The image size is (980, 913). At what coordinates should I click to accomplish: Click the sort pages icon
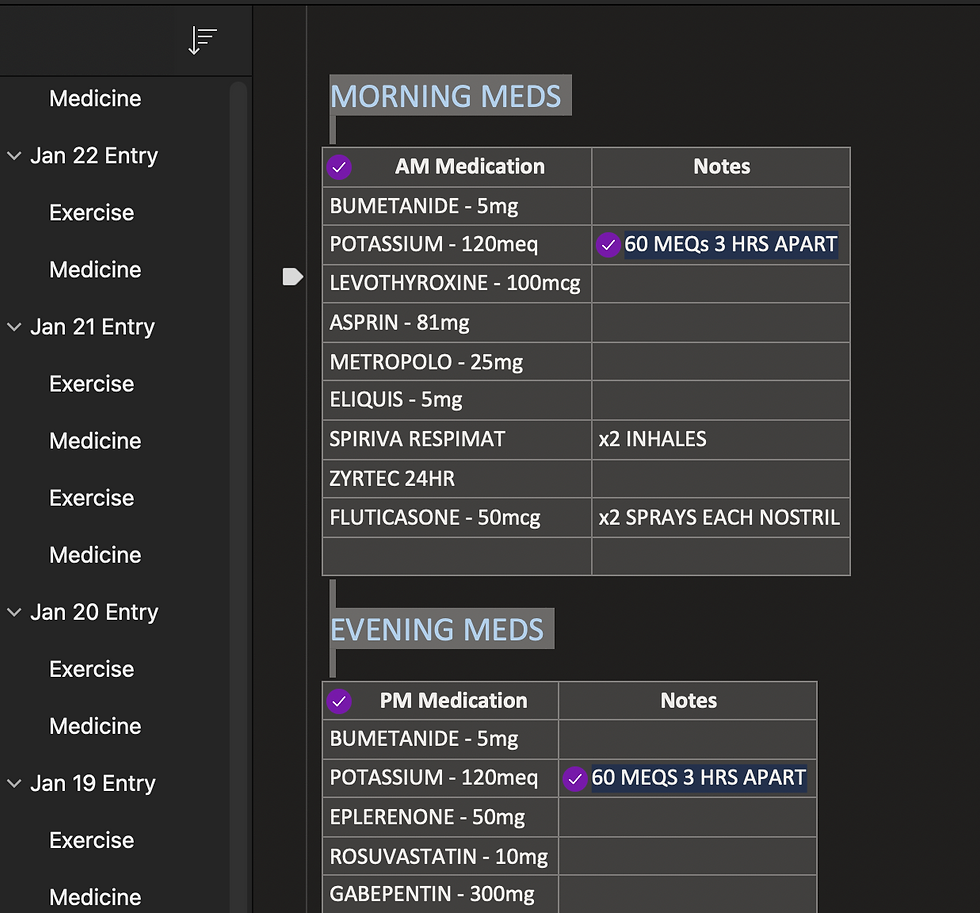(202, 40)
